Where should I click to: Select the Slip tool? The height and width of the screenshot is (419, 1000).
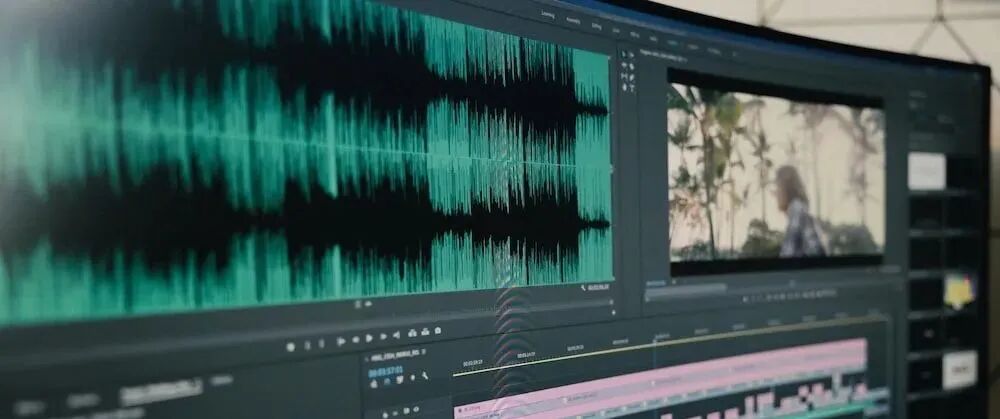pyautogui.click(x=624, y=77)
